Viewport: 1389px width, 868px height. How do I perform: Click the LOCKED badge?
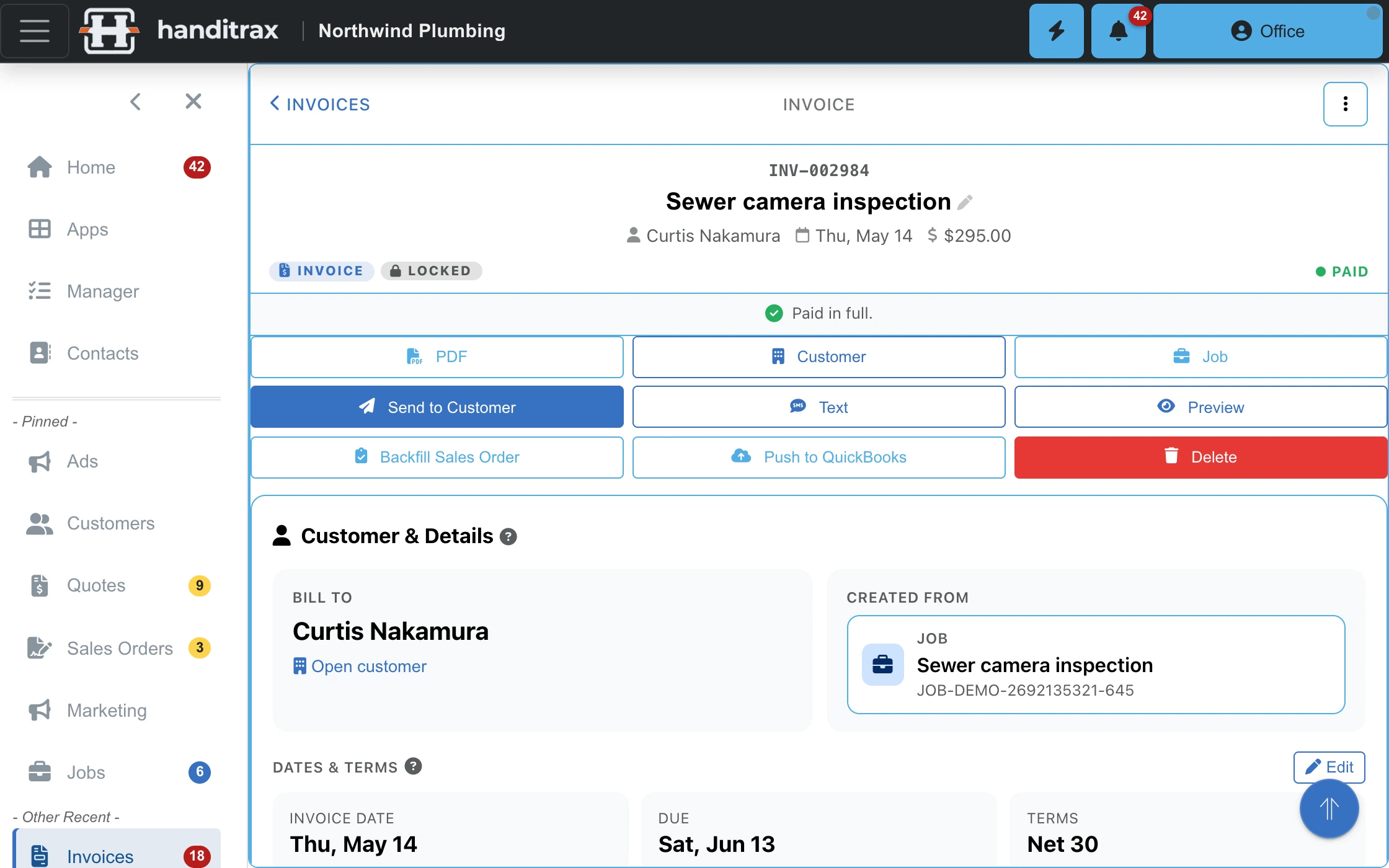point(431,271)
